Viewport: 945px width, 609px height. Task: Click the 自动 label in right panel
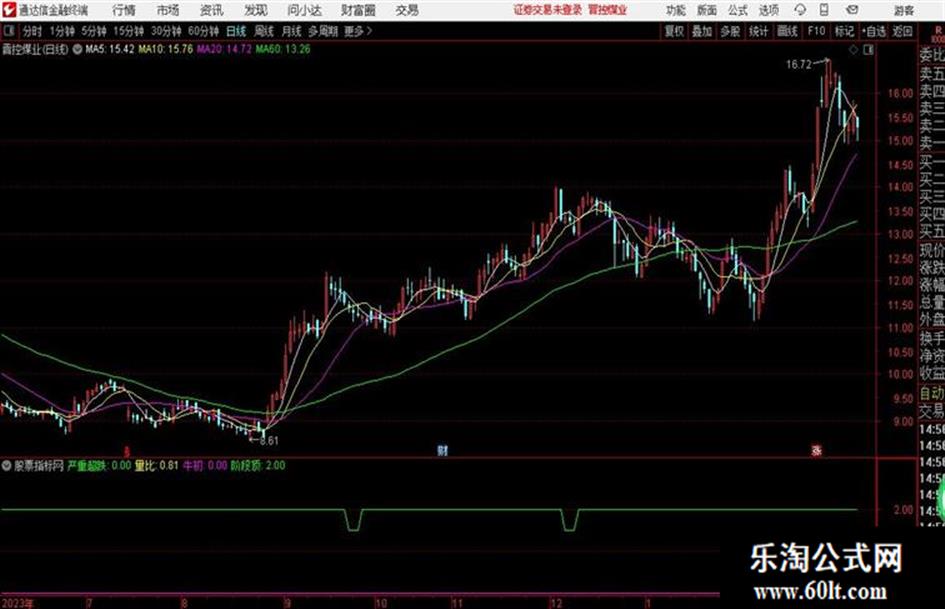[932, 394]
